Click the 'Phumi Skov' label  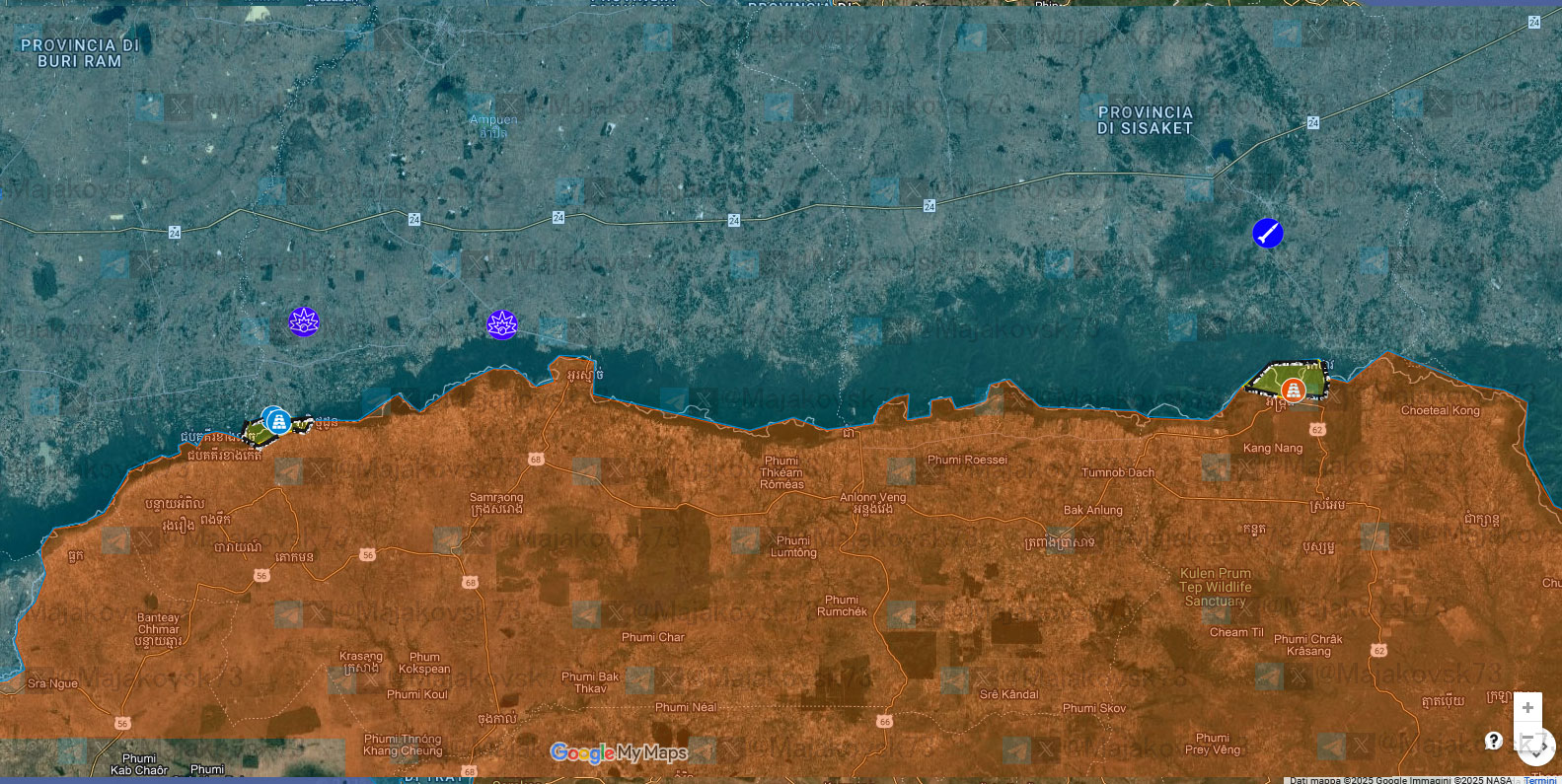pos(1094,708)
